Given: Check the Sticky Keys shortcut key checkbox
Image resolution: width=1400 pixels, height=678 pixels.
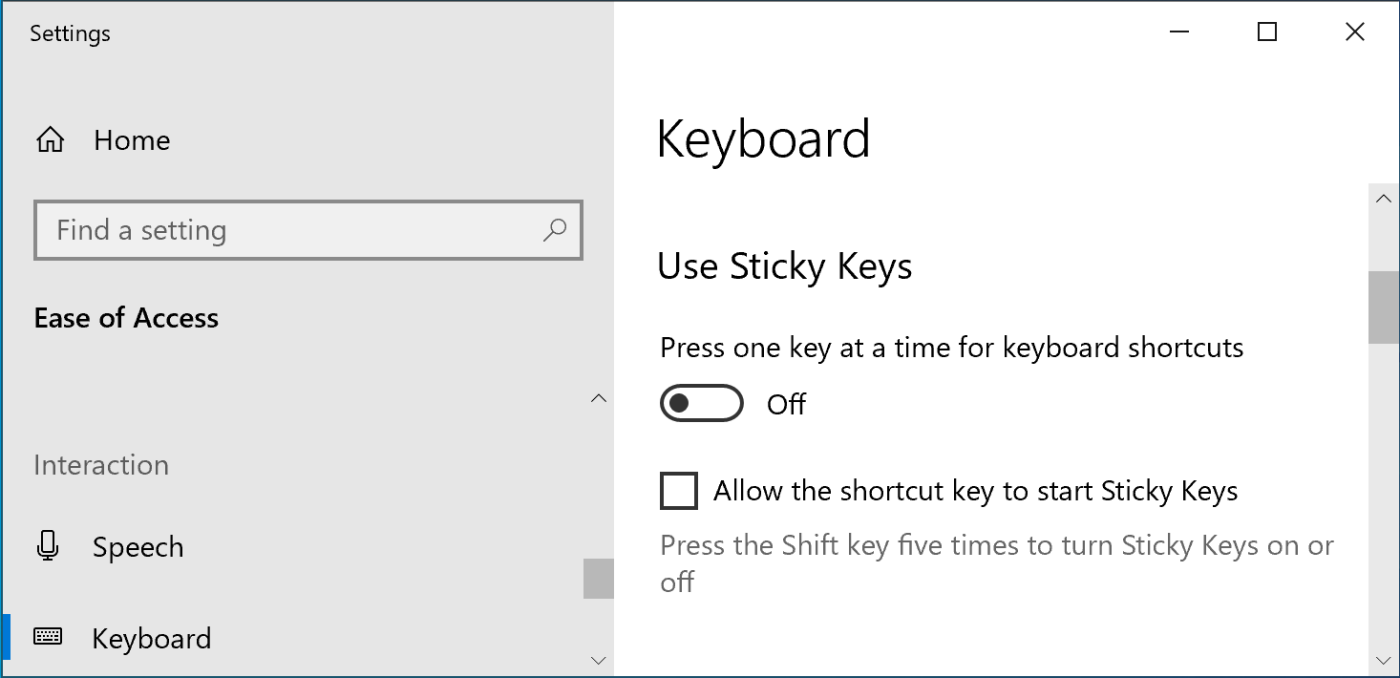Looking at the screenshot, I should [679, 491].
